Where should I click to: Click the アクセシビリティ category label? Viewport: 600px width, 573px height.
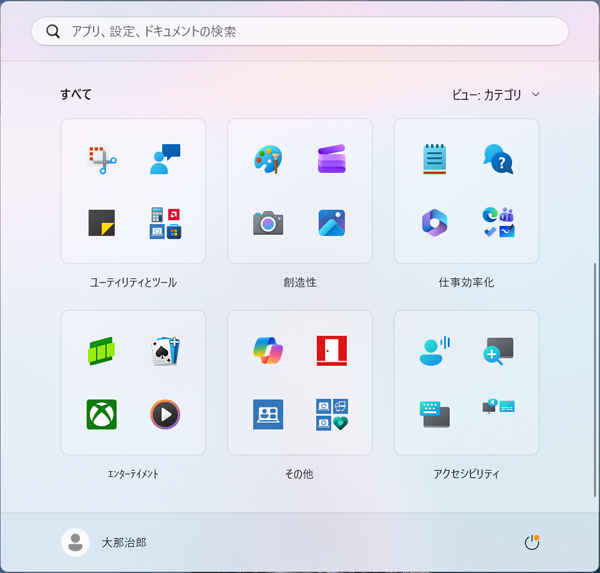coord(466,474)
